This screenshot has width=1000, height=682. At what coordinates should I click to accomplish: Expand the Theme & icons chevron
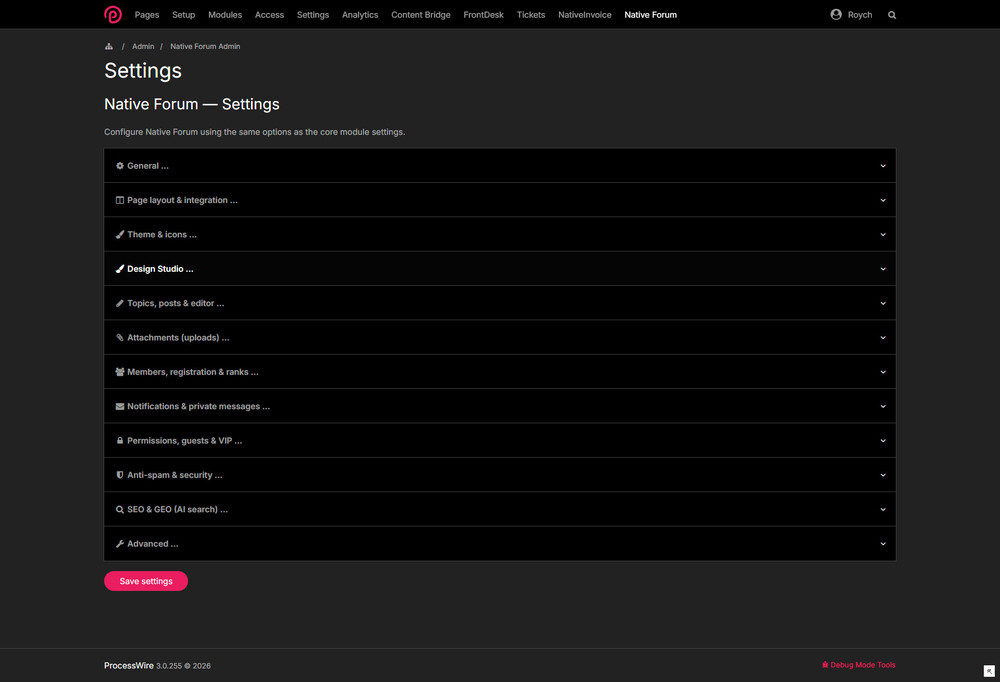(x=883, y=235)
